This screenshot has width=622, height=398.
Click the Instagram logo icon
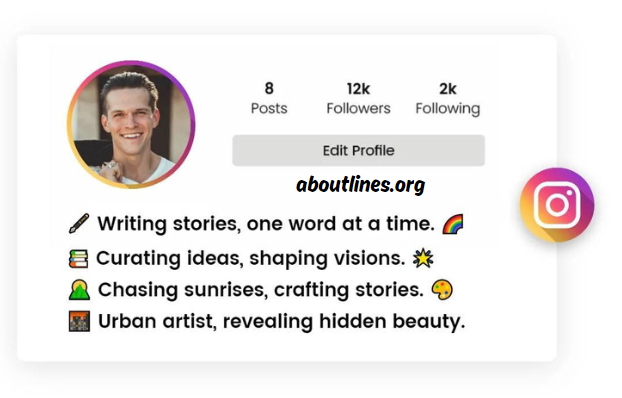pyautogui.click(x=557, y=205)
